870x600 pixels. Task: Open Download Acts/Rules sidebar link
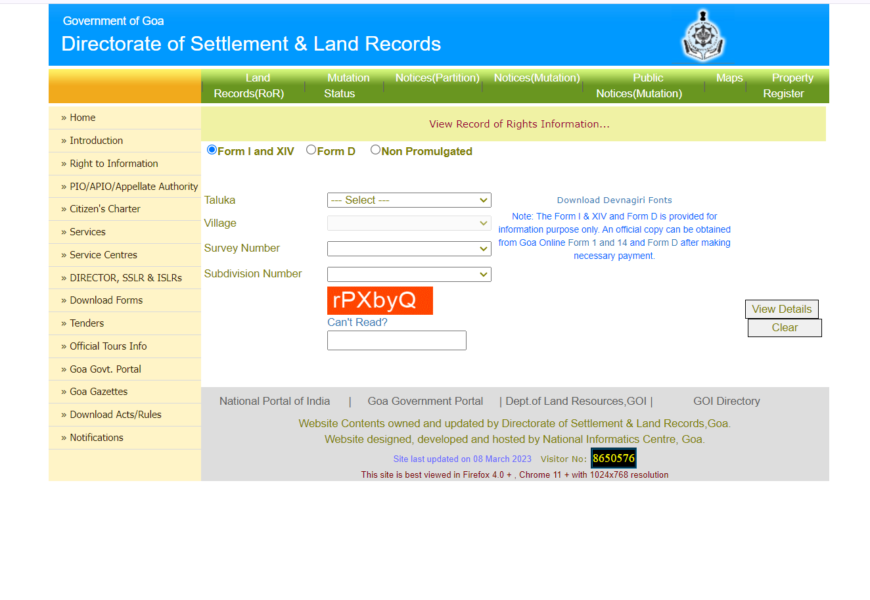point(115,415)
